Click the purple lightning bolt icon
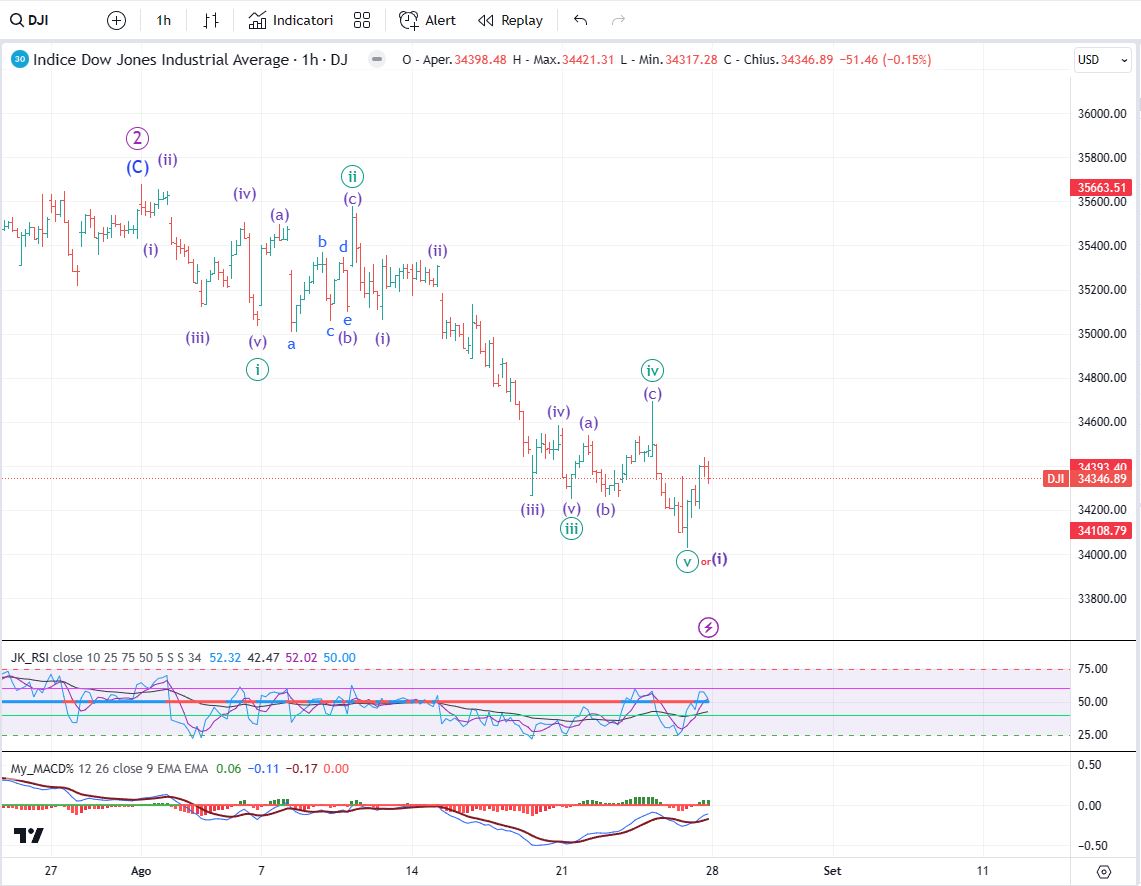Screen dimensions: 1141x886 pos(708,627)
